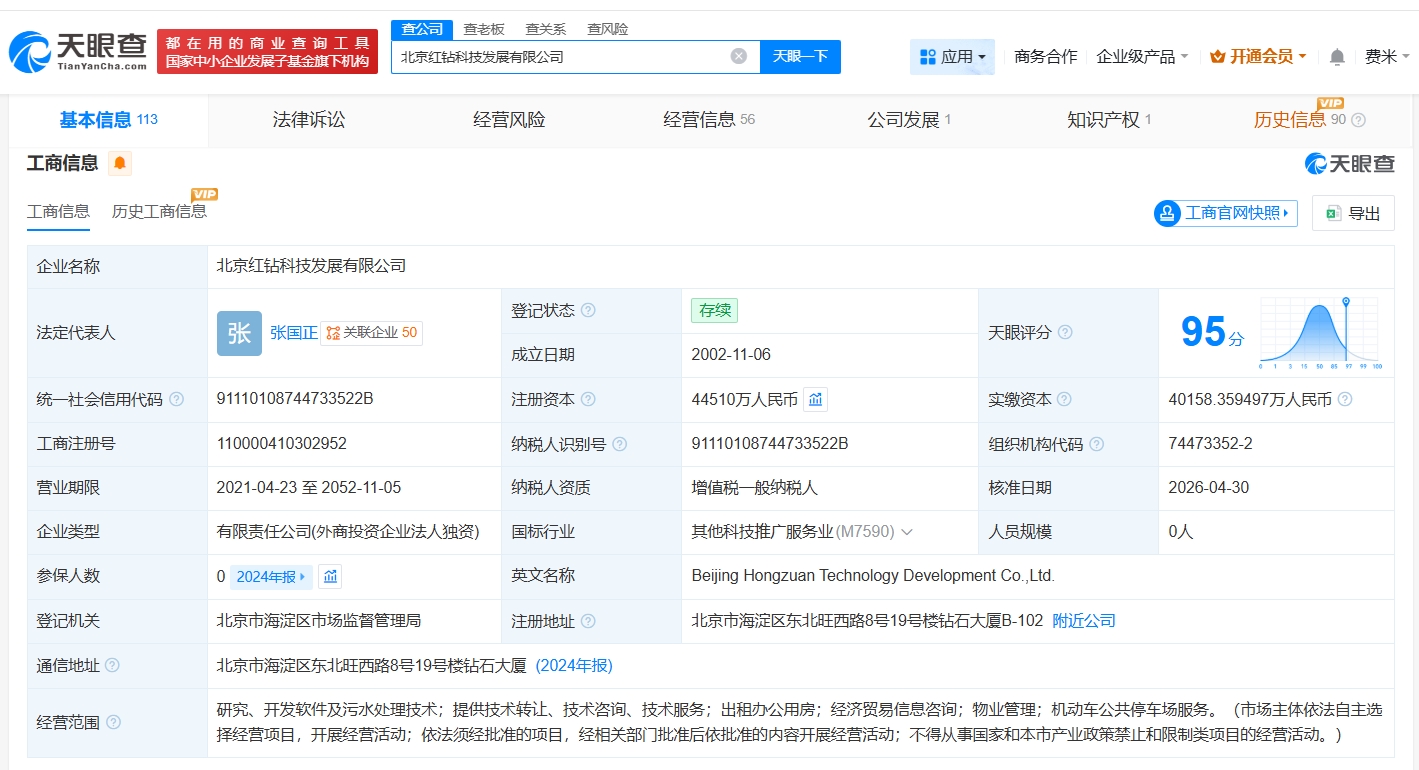Click the company name 北京红钻科技发展有限公司 in the table
The height and width of the screenshot is (770, 1419).
click(312, 267)
